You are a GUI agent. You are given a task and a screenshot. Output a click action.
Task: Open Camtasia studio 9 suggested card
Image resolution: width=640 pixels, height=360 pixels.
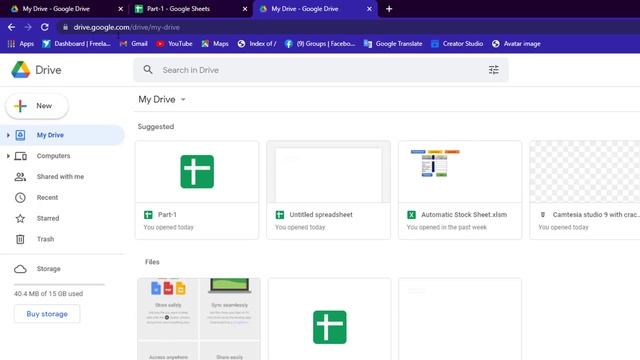pos(585,190)
